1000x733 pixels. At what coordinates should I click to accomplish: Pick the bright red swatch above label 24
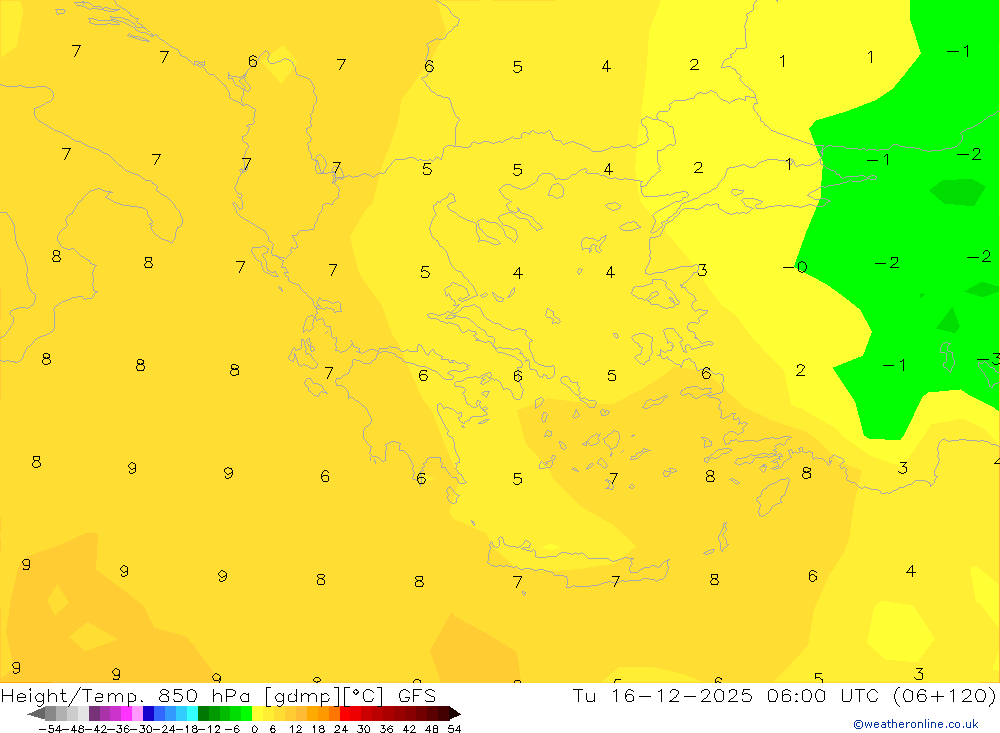click(345, 713)
